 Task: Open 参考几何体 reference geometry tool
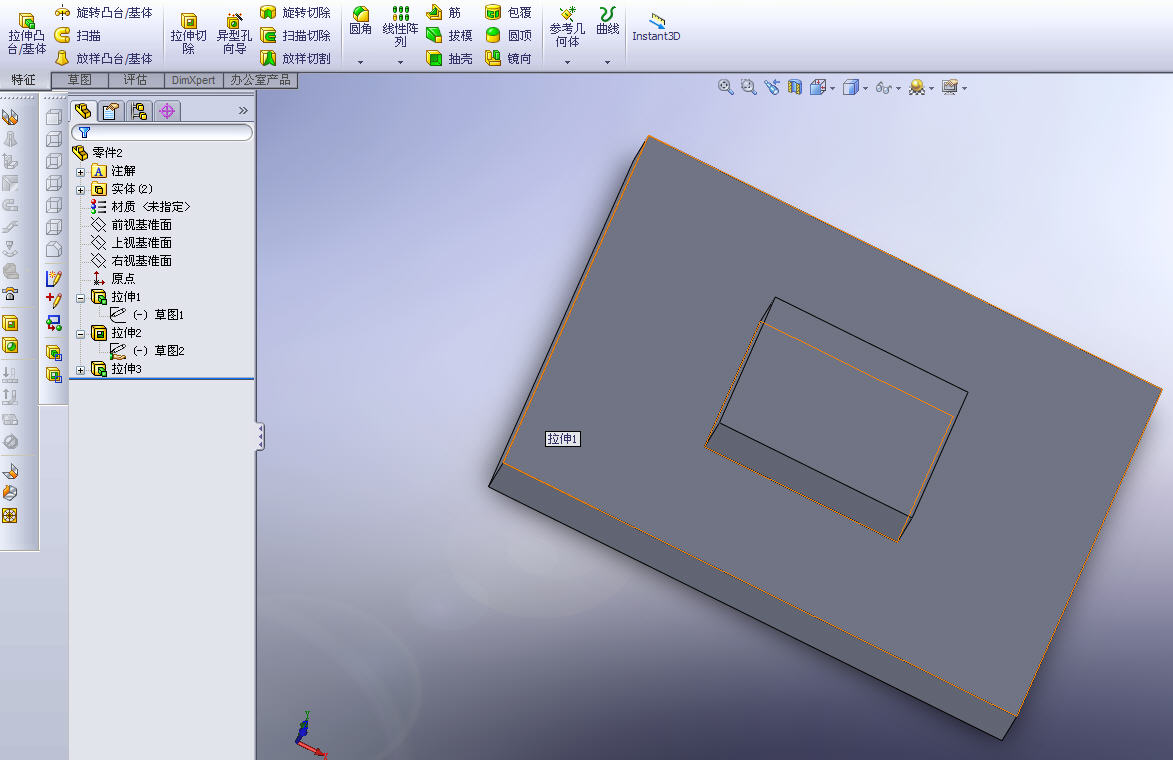pyautogui.click(x=567, y=26)
